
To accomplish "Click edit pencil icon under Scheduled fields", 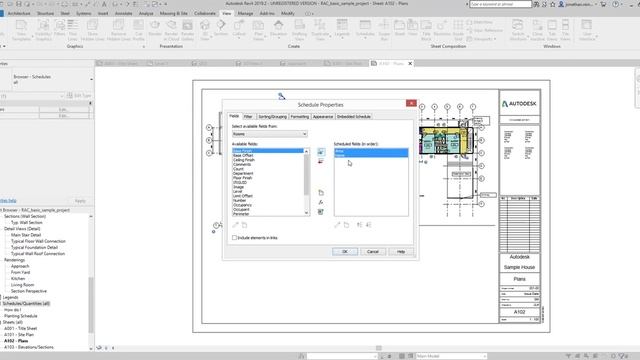I will coord(337,225).
